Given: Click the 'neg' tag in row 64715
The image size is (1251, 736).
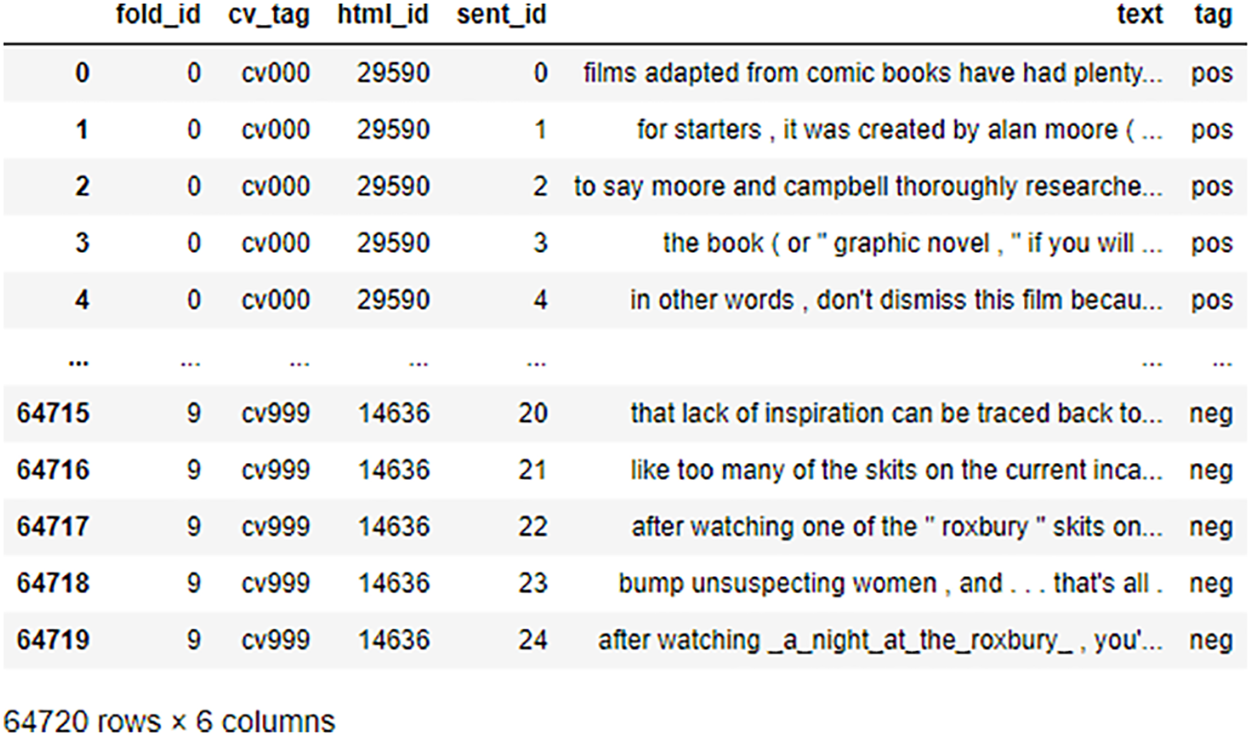Looking at the screenshot, I should (1212, 413).
